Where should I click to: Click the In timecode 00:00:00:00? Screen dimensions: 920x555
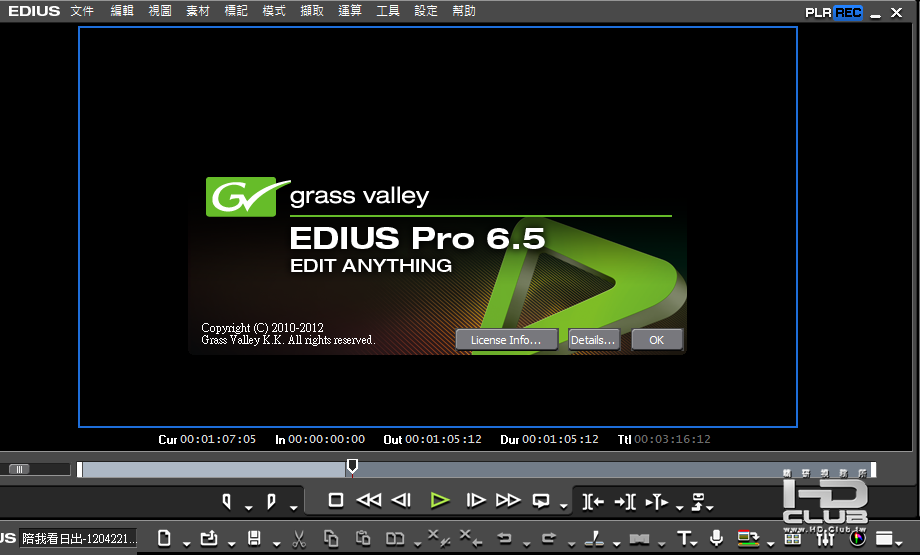pos(326,439)
